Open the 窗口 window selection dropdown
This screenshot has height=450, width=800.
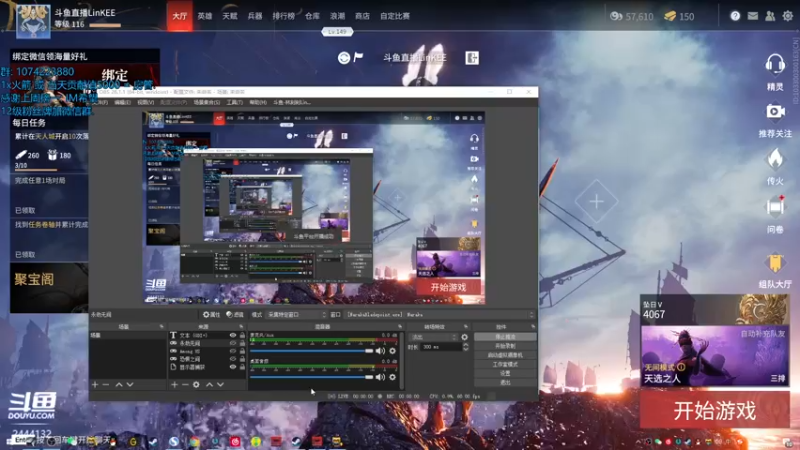[439, 315]
